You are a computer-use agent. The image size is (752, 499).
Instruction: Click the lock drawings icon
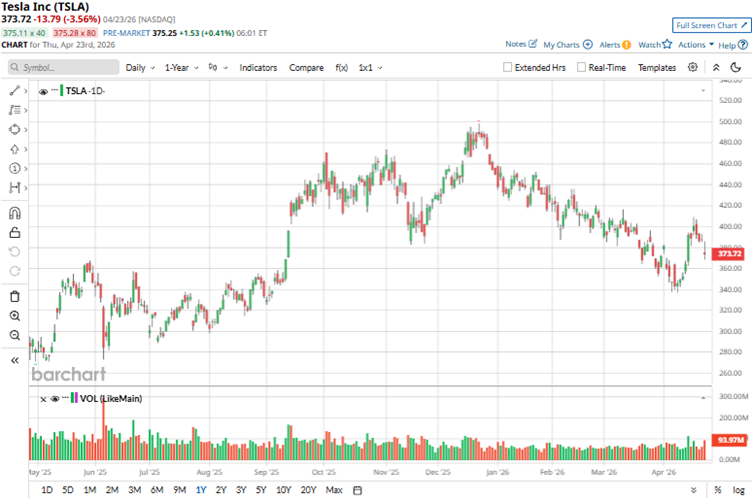coord(14,232)
